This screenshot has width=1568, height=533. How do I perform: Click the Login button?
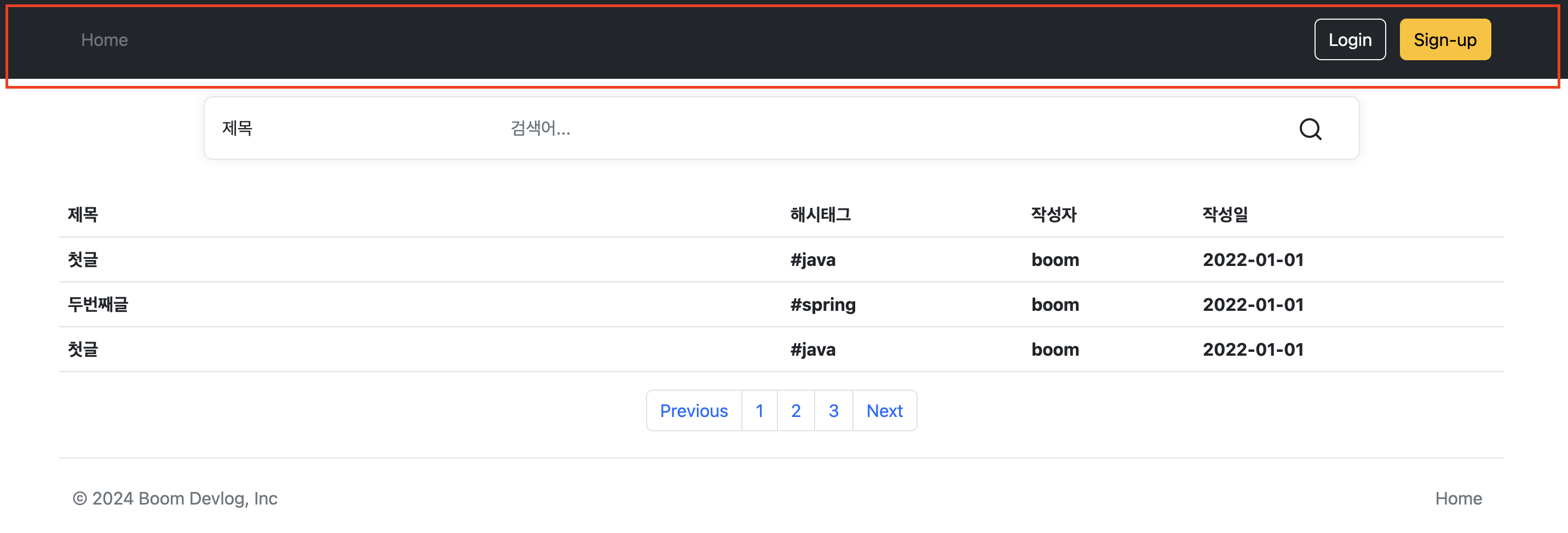tap(1350, 39)
